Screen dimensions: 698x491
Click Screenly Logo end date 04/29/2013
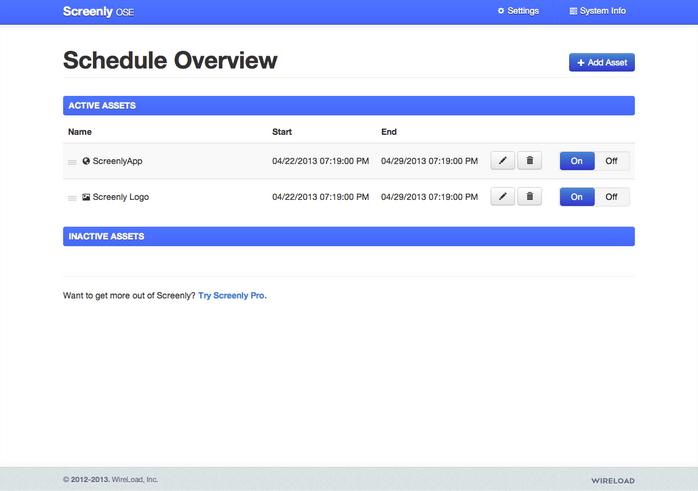click(x=430, y=197)
